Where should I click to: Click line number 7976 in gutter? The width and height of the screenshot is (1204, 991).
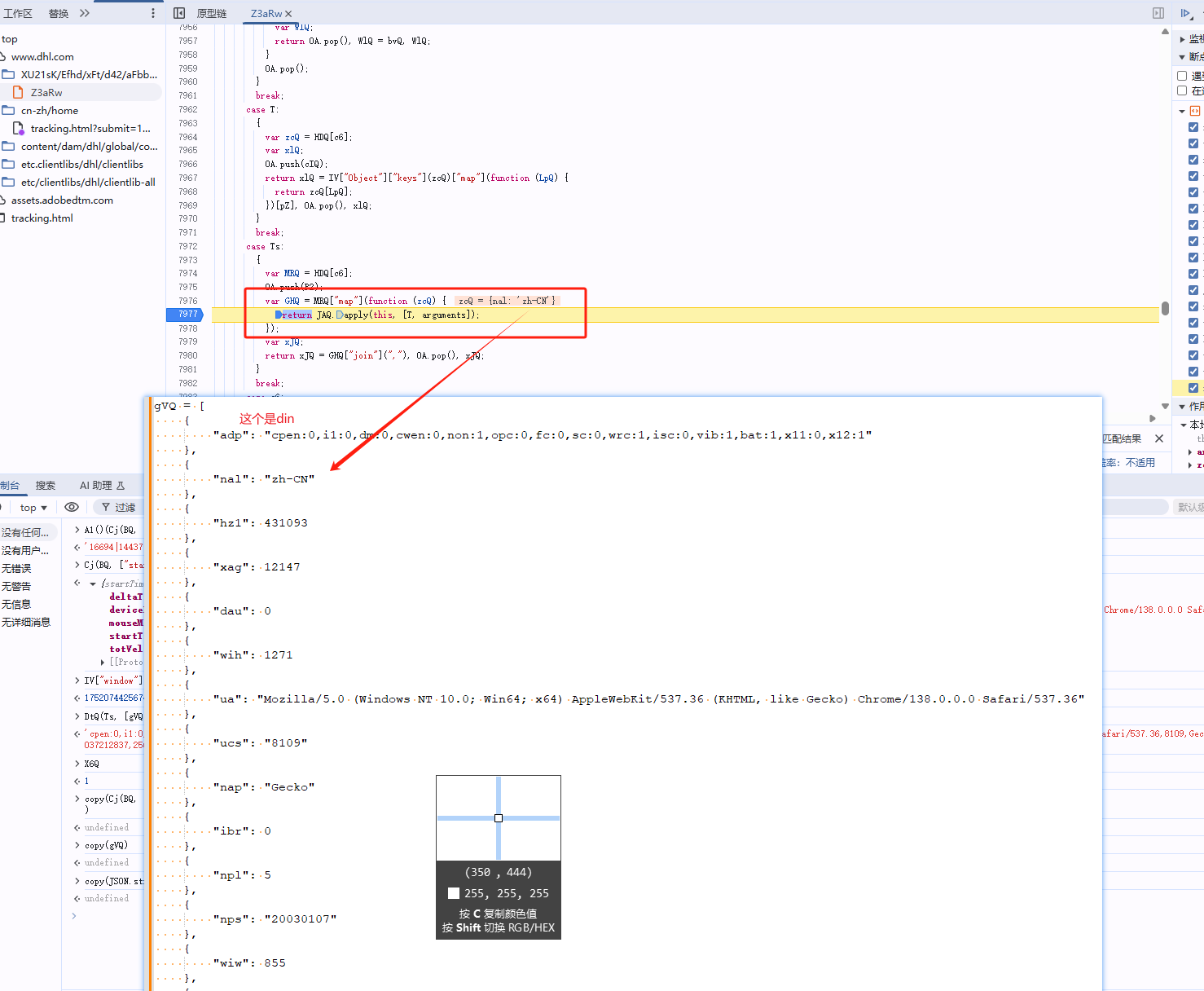click(x=188, y=301)
